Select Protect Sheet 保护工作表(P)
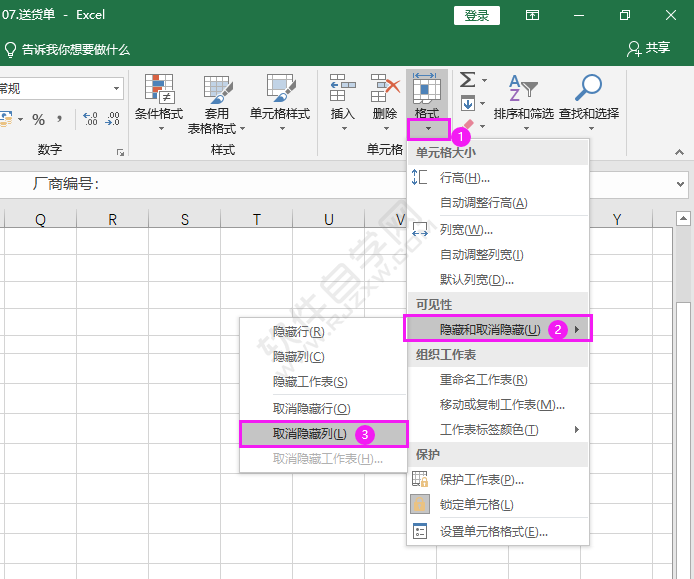This screenshot has height=579, width=694. click(498, 480)
